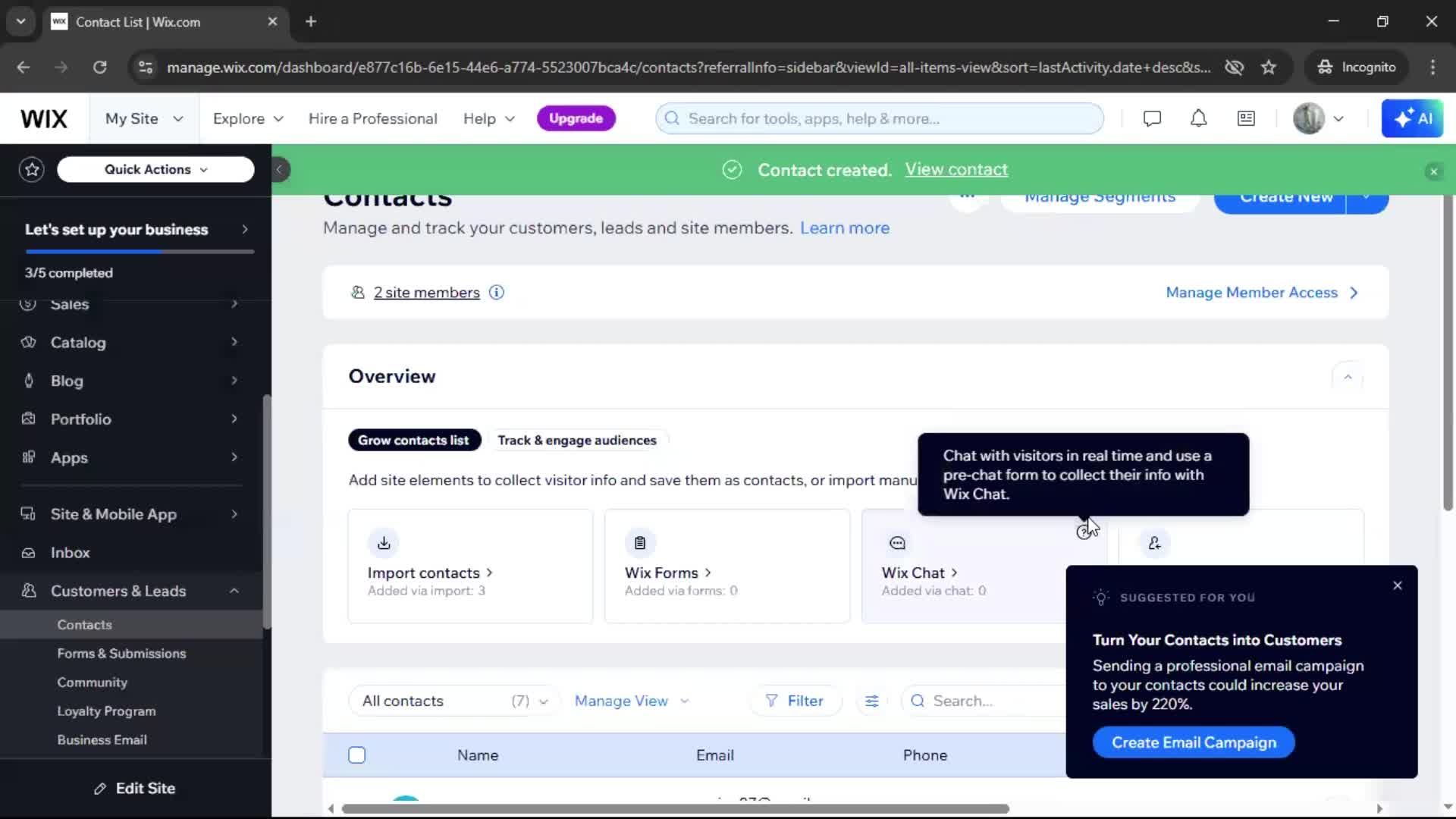
Task: Toggle the select-all contacts checkbox
Action: click(x=357, y=755)
